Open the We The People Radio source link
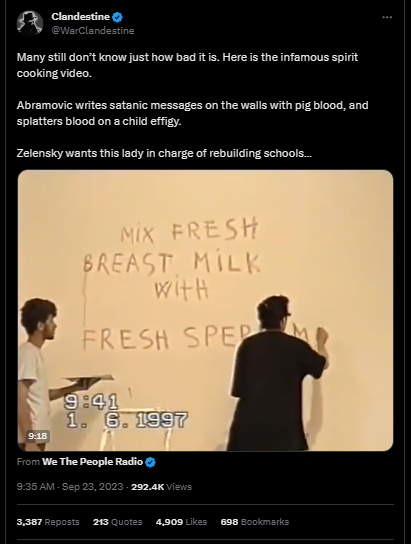411x544 pixels. pyautogui.click(x=93, y=462)
